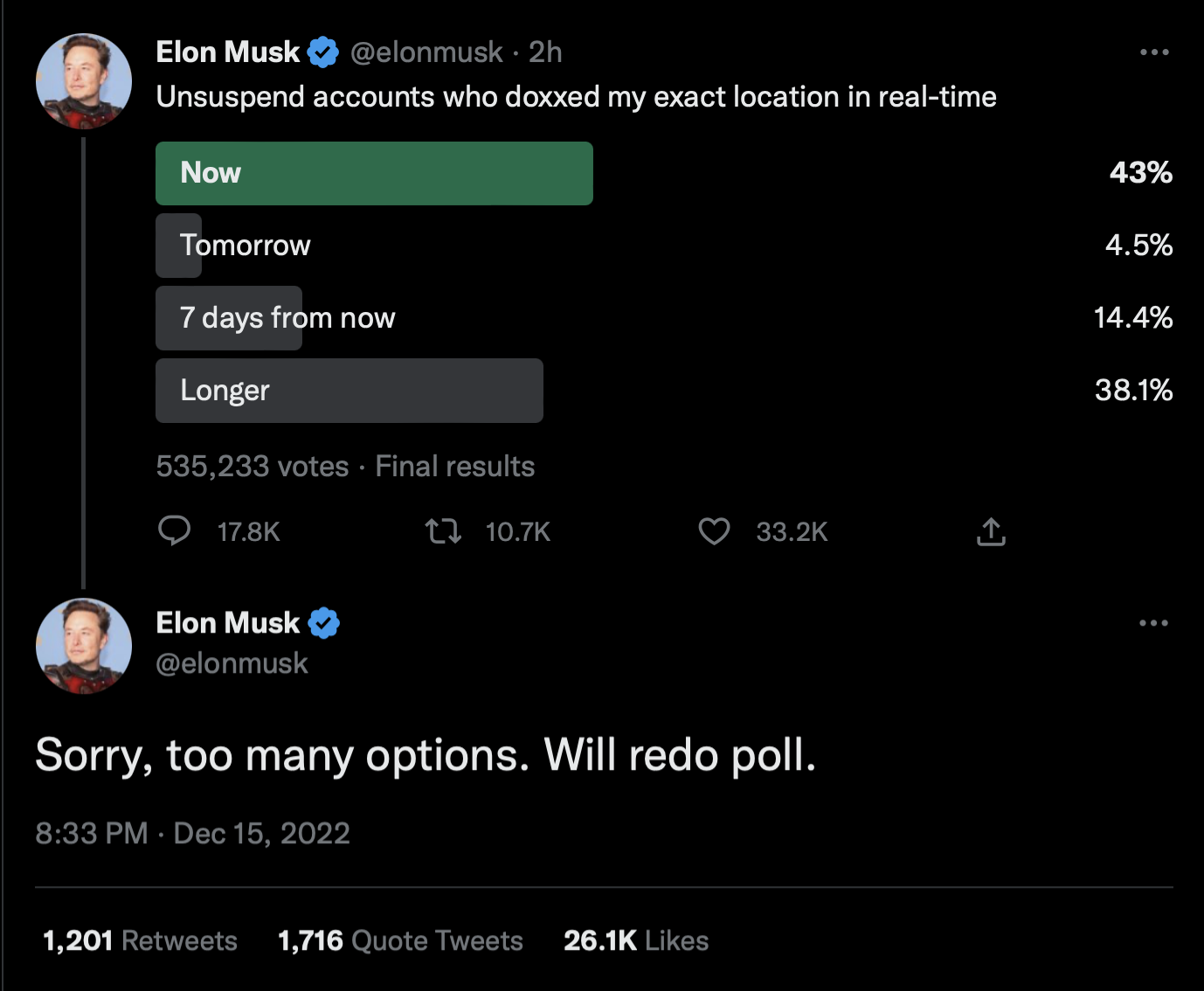The image size is (1204, 991).
Task: Click the 'Now' poll option bar
Action: [374, 173]
